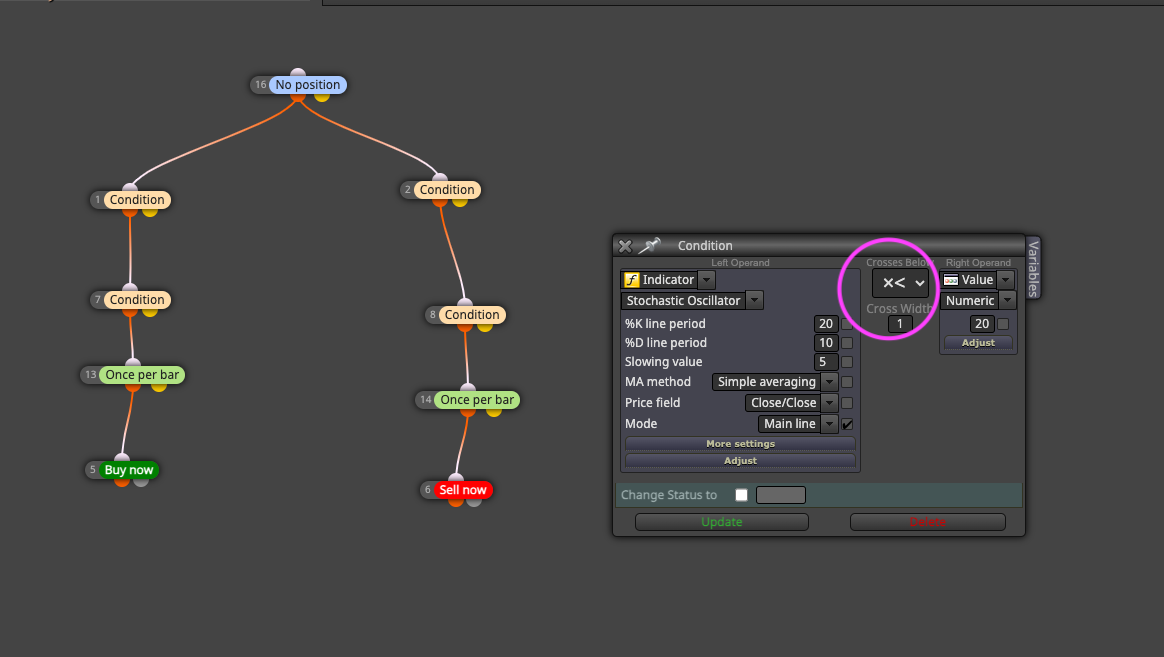Screen dimensions: 1164x657
Task: Click the Indicator function icon
Action: 631,280
